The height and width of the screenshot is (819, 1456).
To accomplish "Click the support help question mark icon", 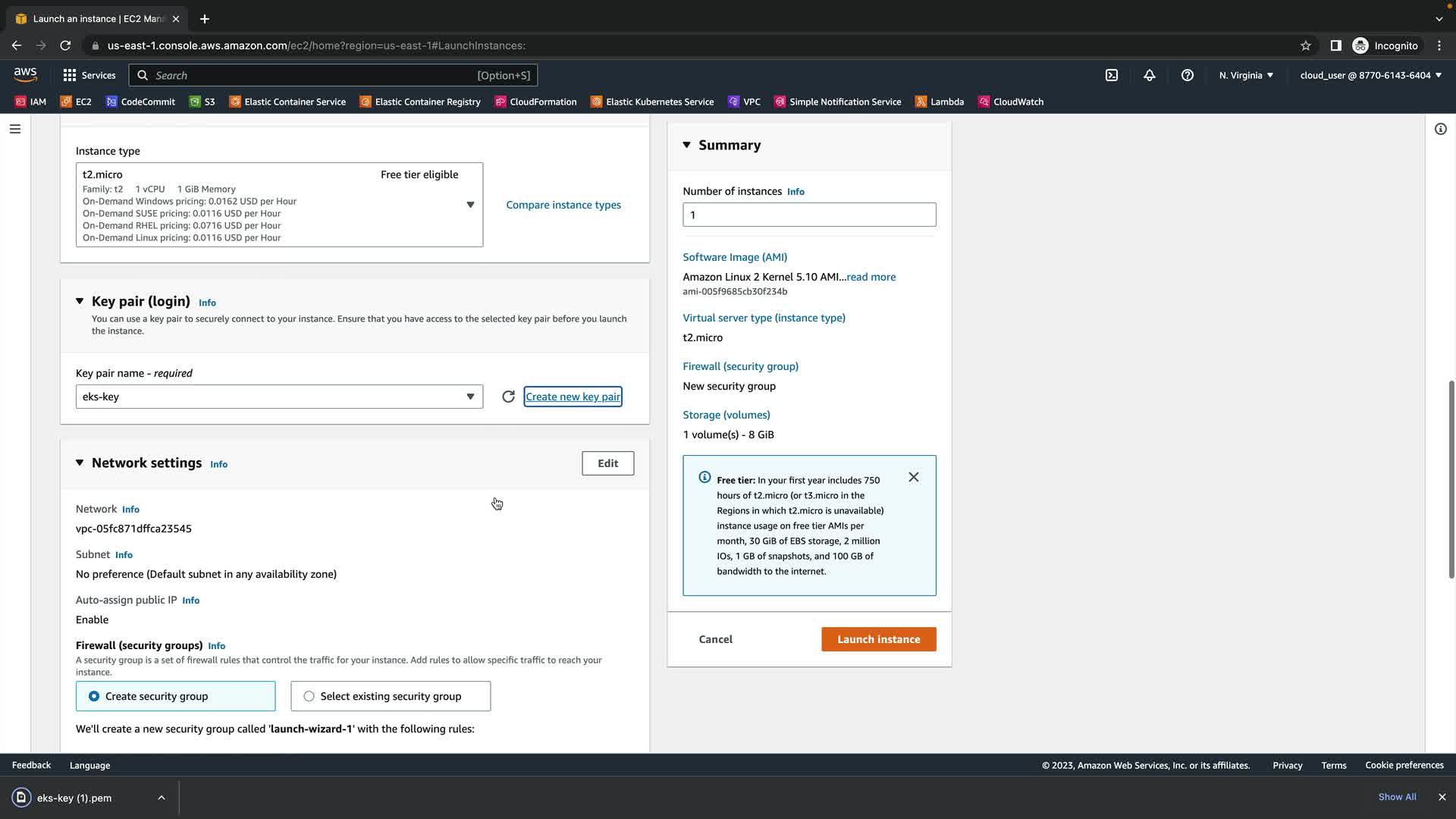I will 1188,75.
